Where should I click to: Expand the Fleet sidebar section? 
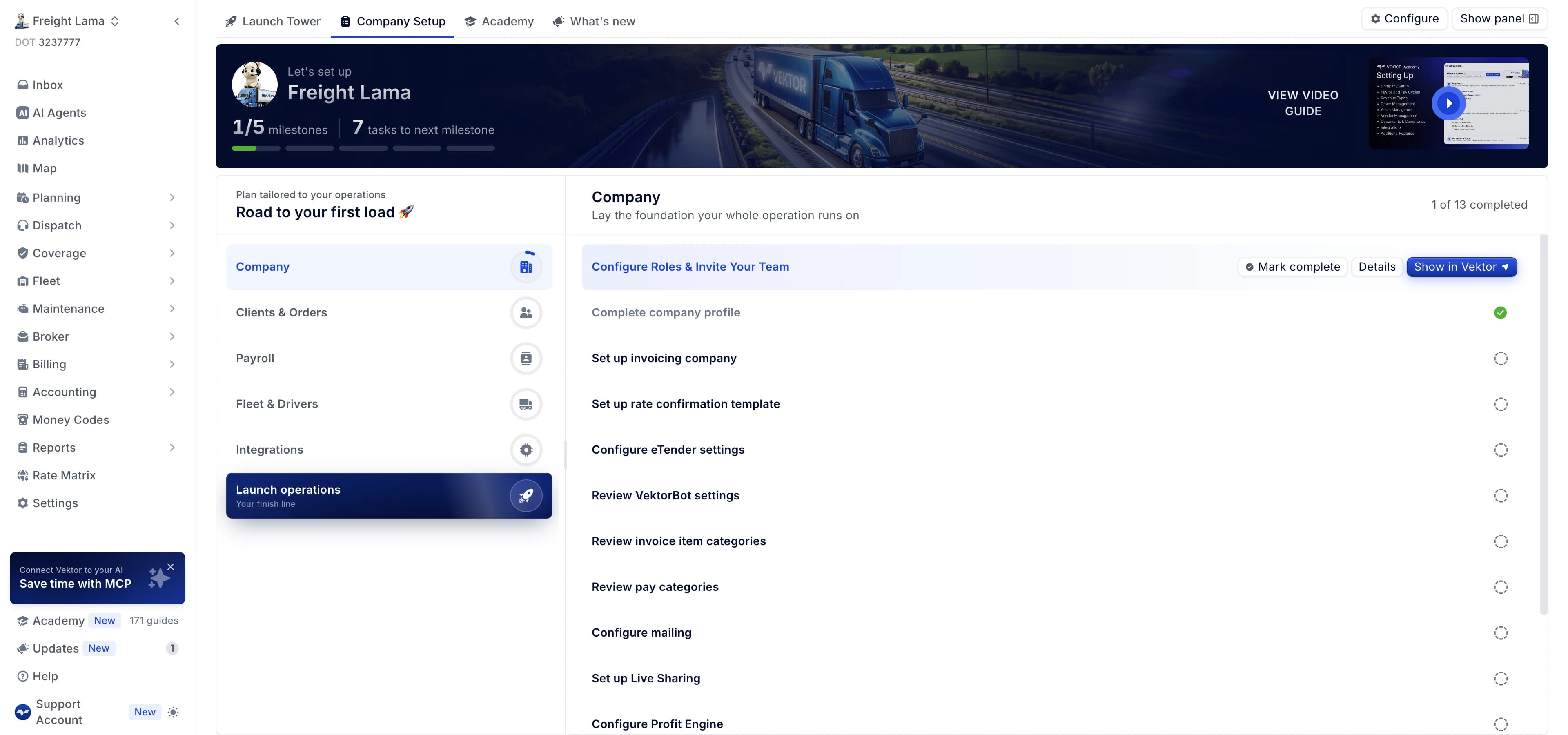pyautogui.click(x=172, y=281)
